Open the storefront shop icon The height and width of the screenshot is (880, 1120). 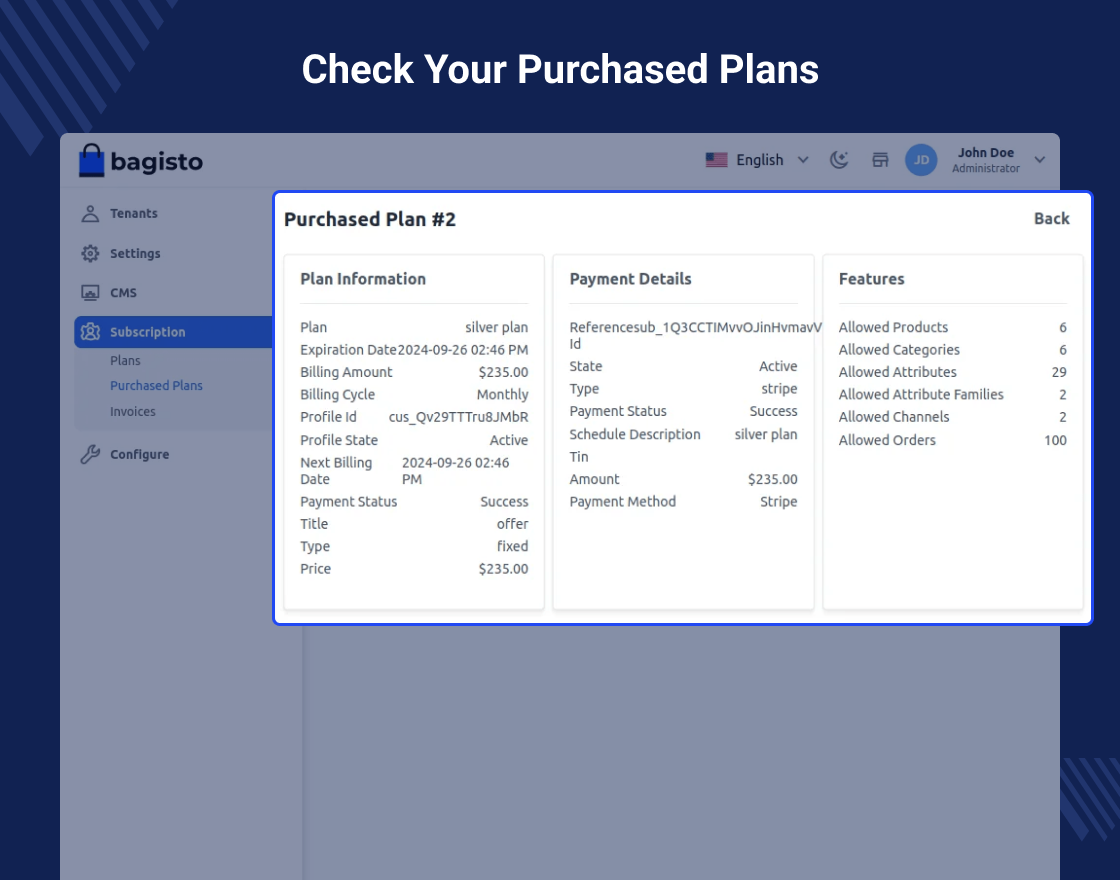[880, 160]
